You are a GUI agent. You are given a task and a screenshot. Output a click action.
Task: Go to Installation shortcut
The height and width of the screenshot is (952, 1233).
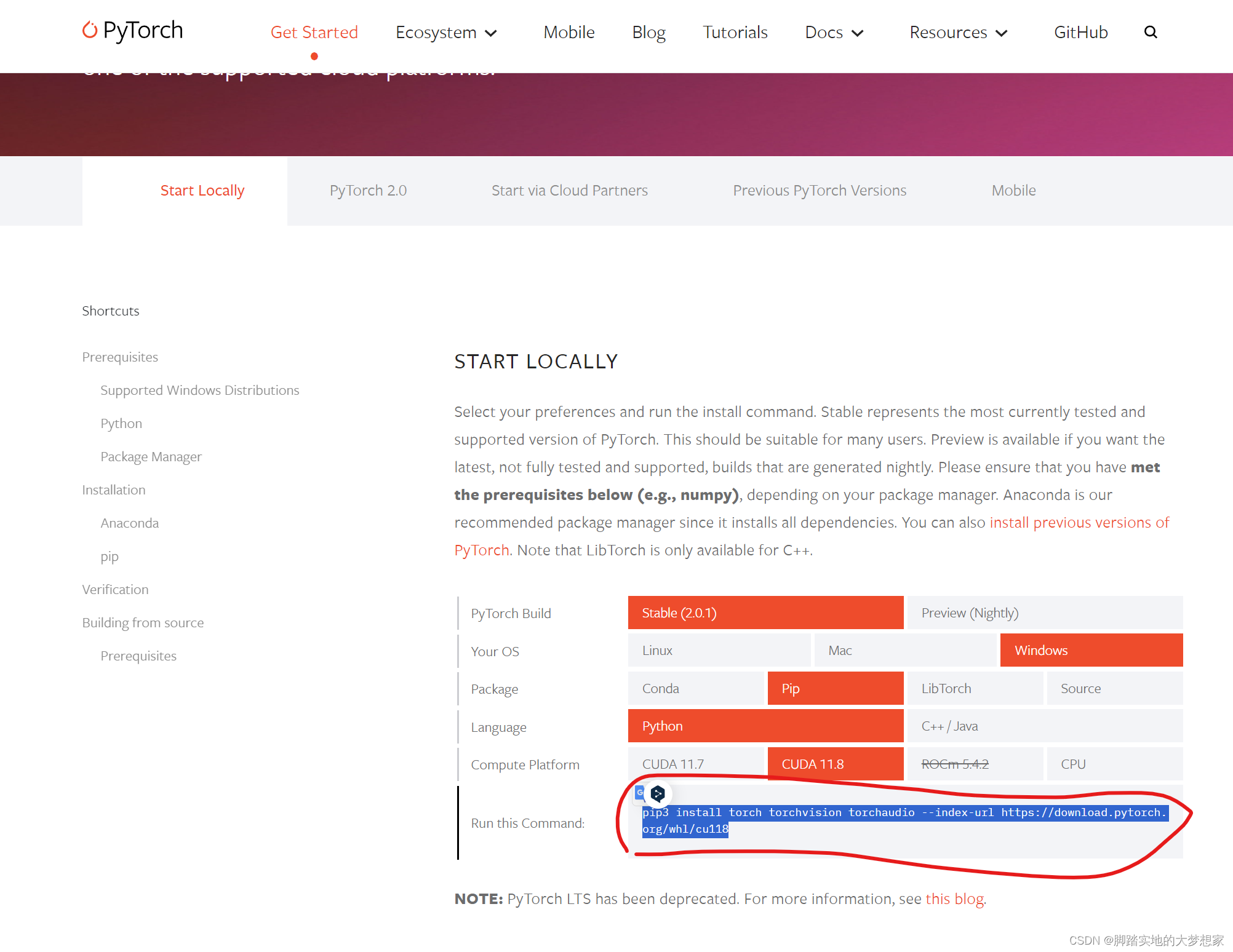tap(114, 490)
